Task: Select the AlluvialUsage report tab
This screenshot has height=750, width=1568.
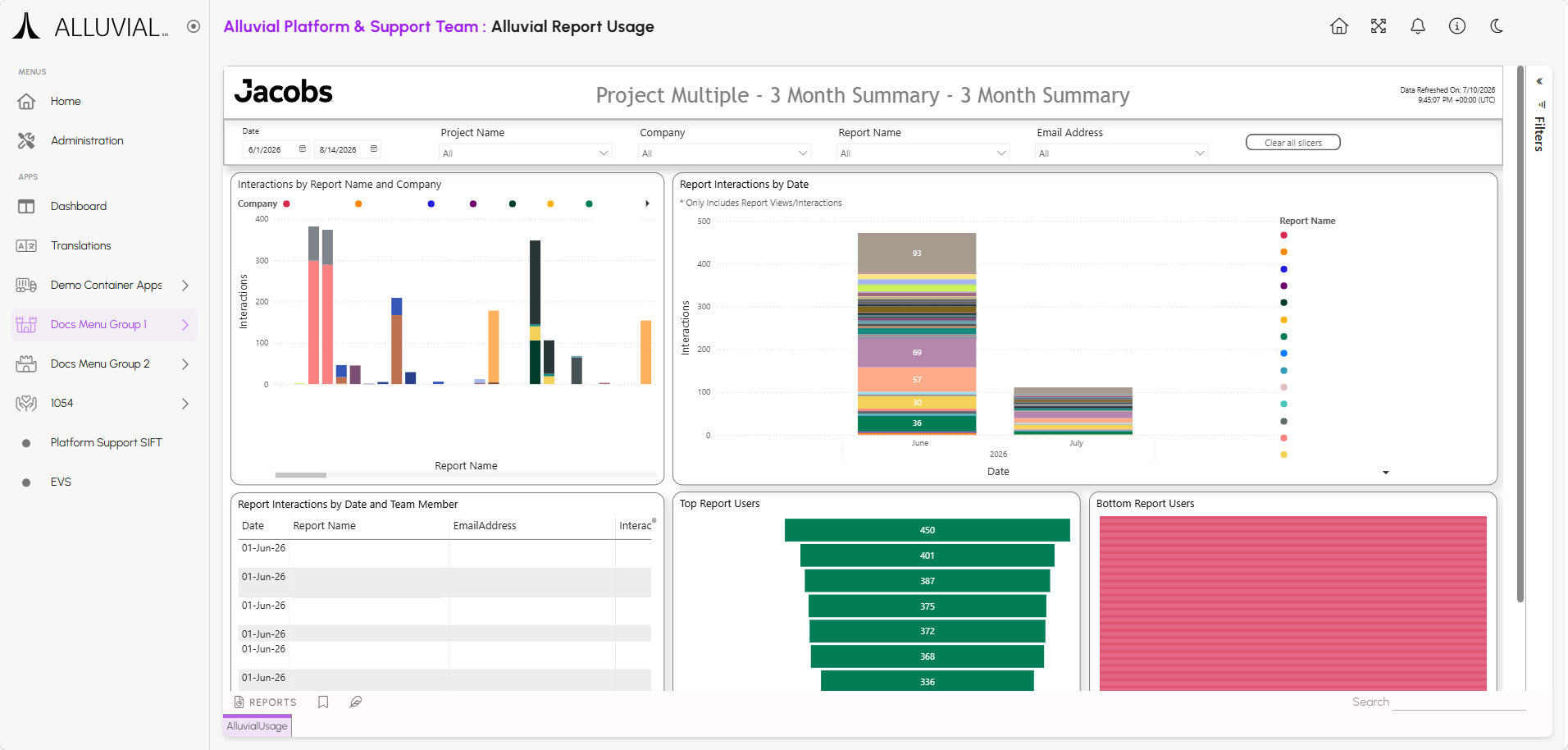Action: [257, 726]
